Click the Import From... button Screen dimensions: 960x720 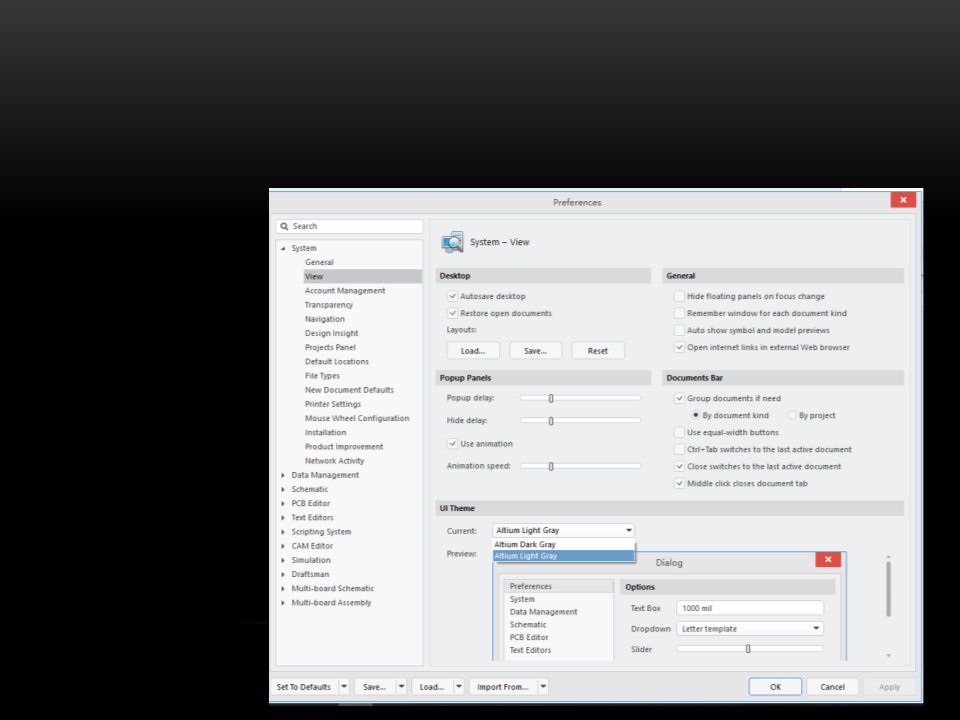(x=503, y=687)
